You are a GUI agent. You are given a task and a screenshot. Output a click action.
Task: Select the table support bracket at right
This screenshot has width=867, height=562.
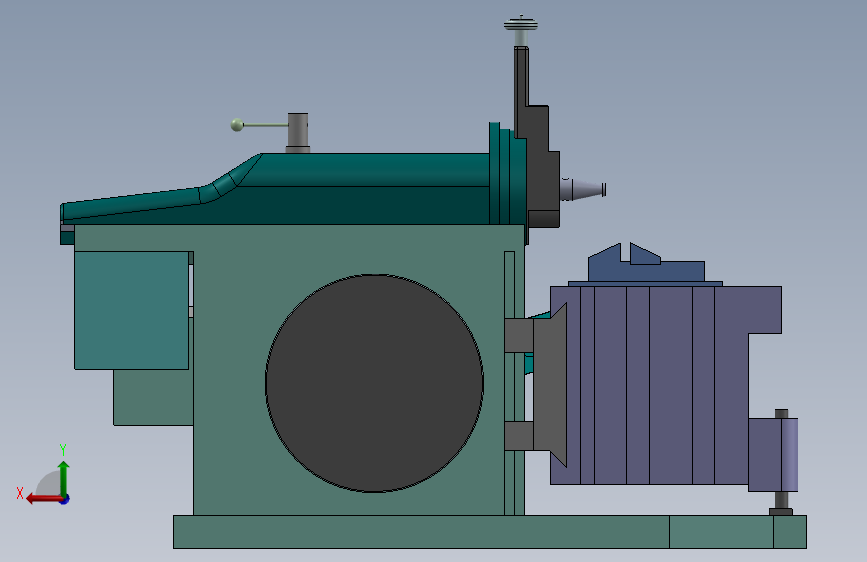tap(773, 455)
